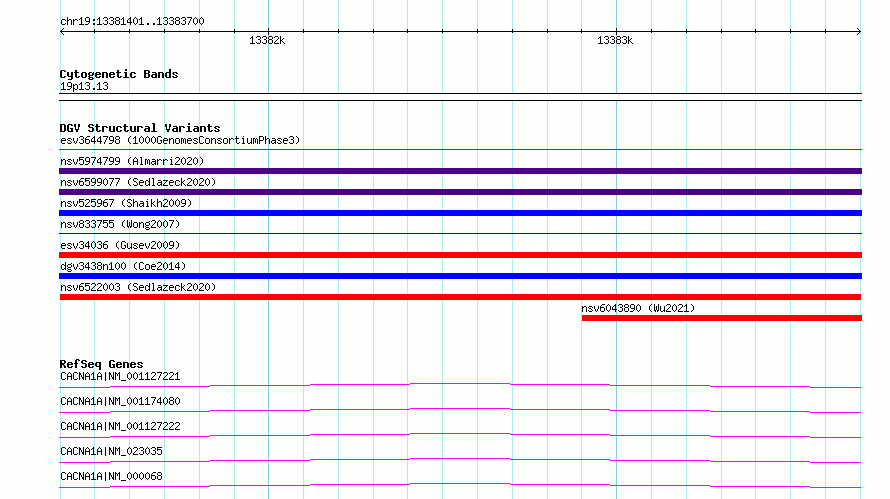Open transcript CACNA1A|NM_023035 label
890x499 pixels.
click(111, 451)
